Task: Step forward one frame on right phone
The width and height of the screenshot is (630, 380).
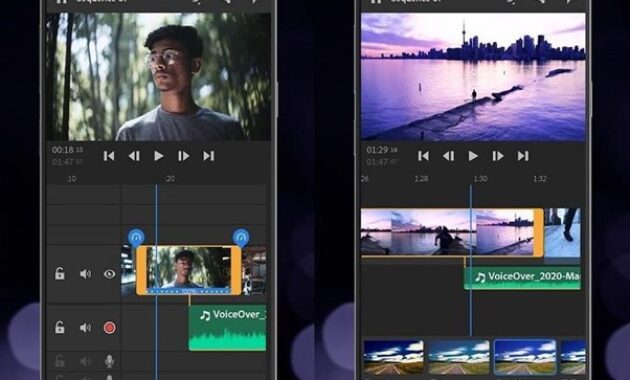Action: [498, 156]
